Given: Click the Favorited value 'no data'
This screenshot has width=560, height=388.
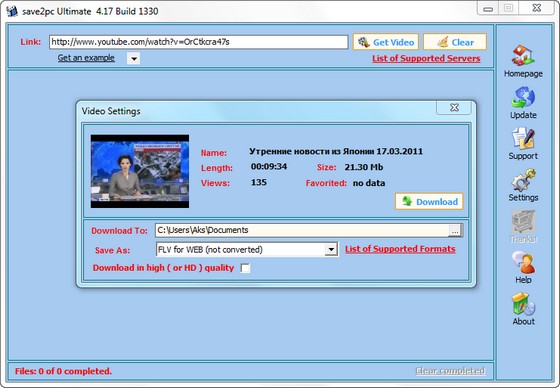Looking at the screenshot, I should pos(369,183).
